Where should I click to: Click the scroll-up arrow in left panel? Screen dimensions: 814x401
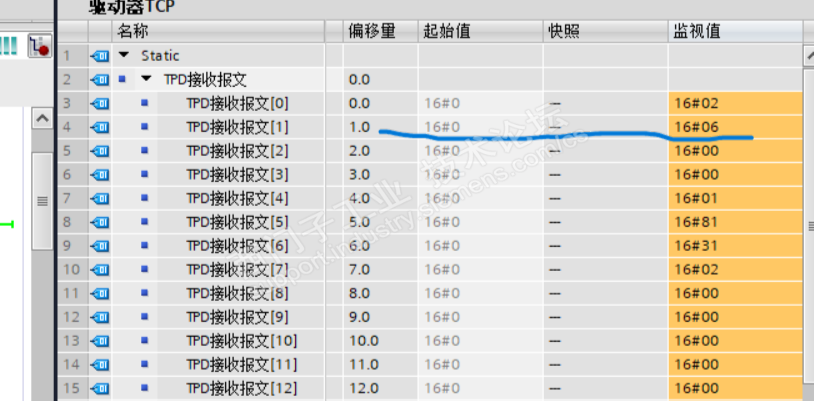(42, 118)
